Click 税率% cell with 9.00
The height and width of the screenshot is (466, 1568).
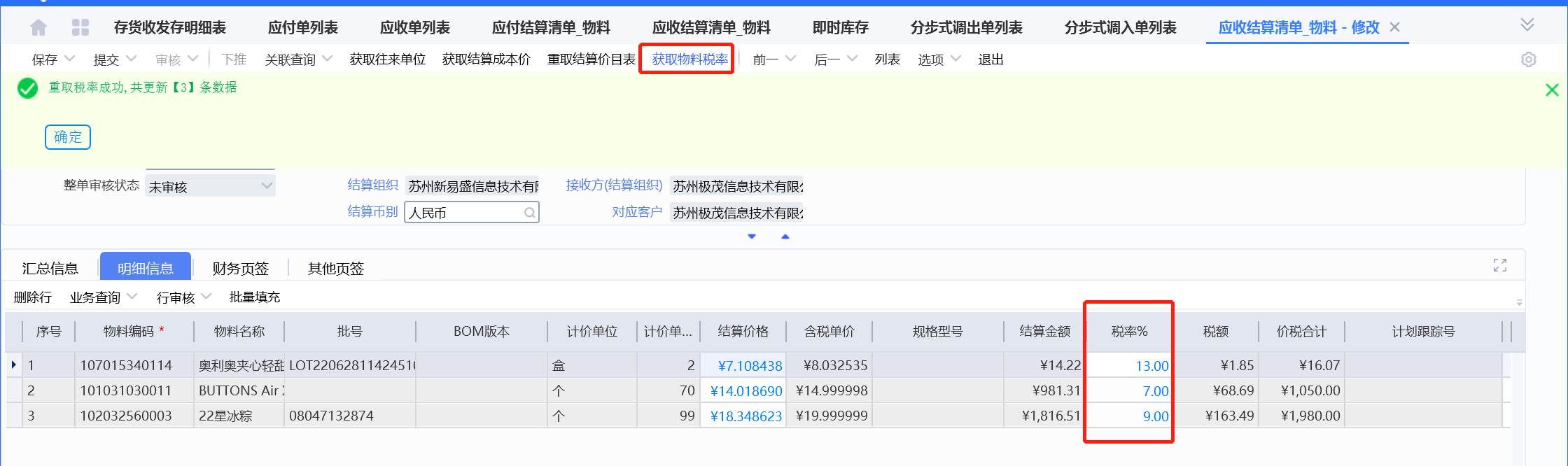click(1129, 416)
